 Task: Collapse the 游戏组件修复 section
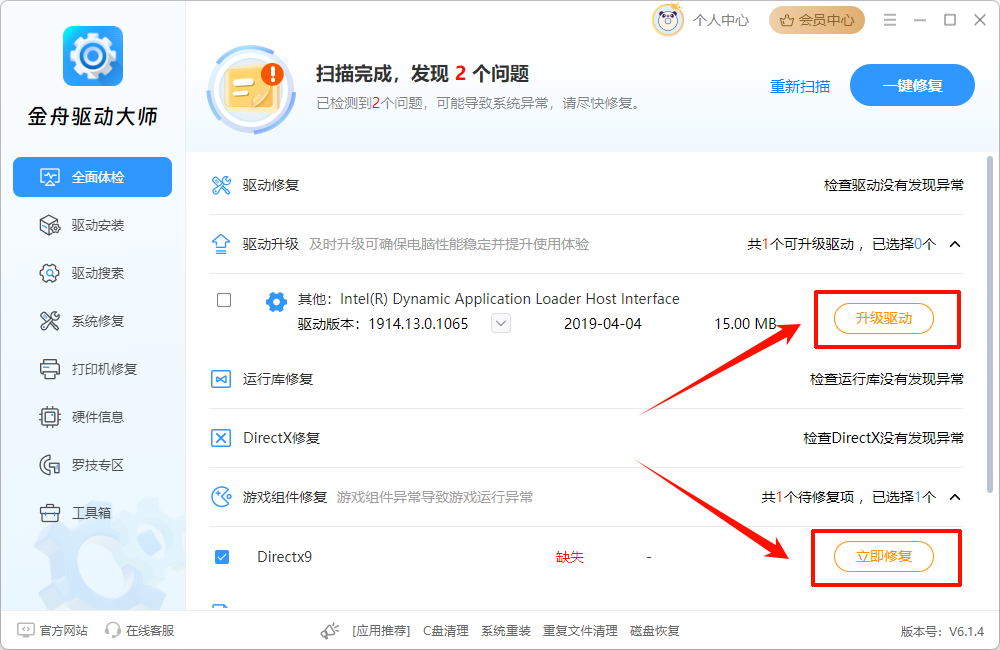953,496
